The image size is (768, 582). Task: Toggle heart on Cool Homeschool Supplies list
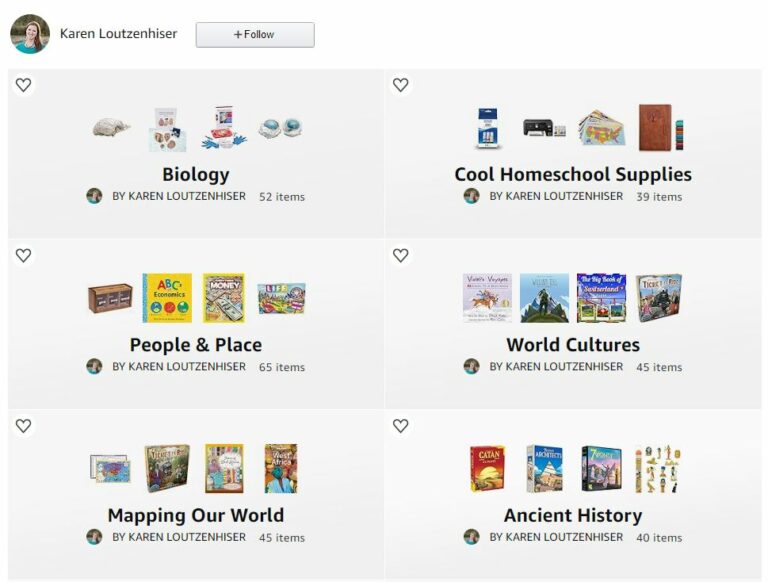(401, 85)
